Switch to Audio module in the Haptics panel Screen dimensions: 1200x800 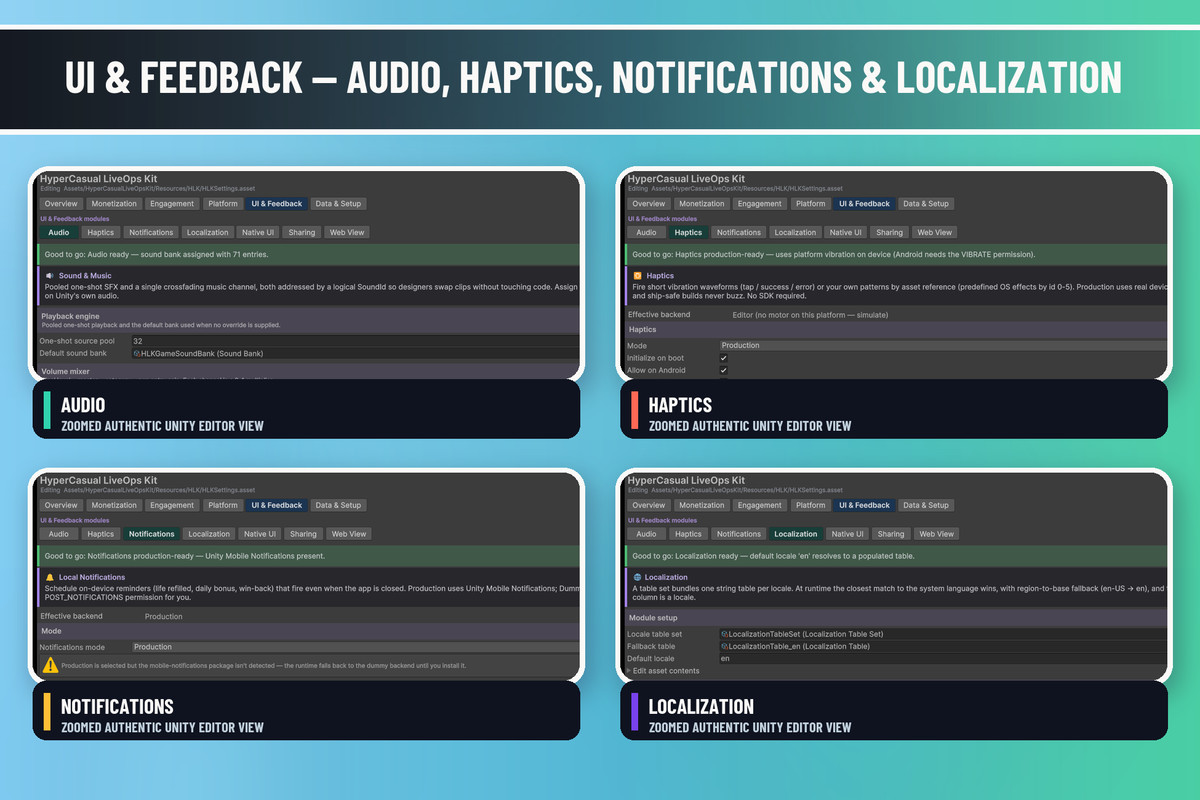click(647, 232)
